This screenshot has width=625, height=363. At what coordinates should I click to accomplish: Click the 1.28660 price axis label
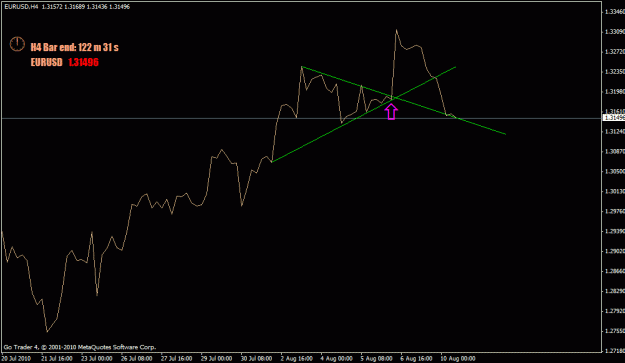point(615,271)
